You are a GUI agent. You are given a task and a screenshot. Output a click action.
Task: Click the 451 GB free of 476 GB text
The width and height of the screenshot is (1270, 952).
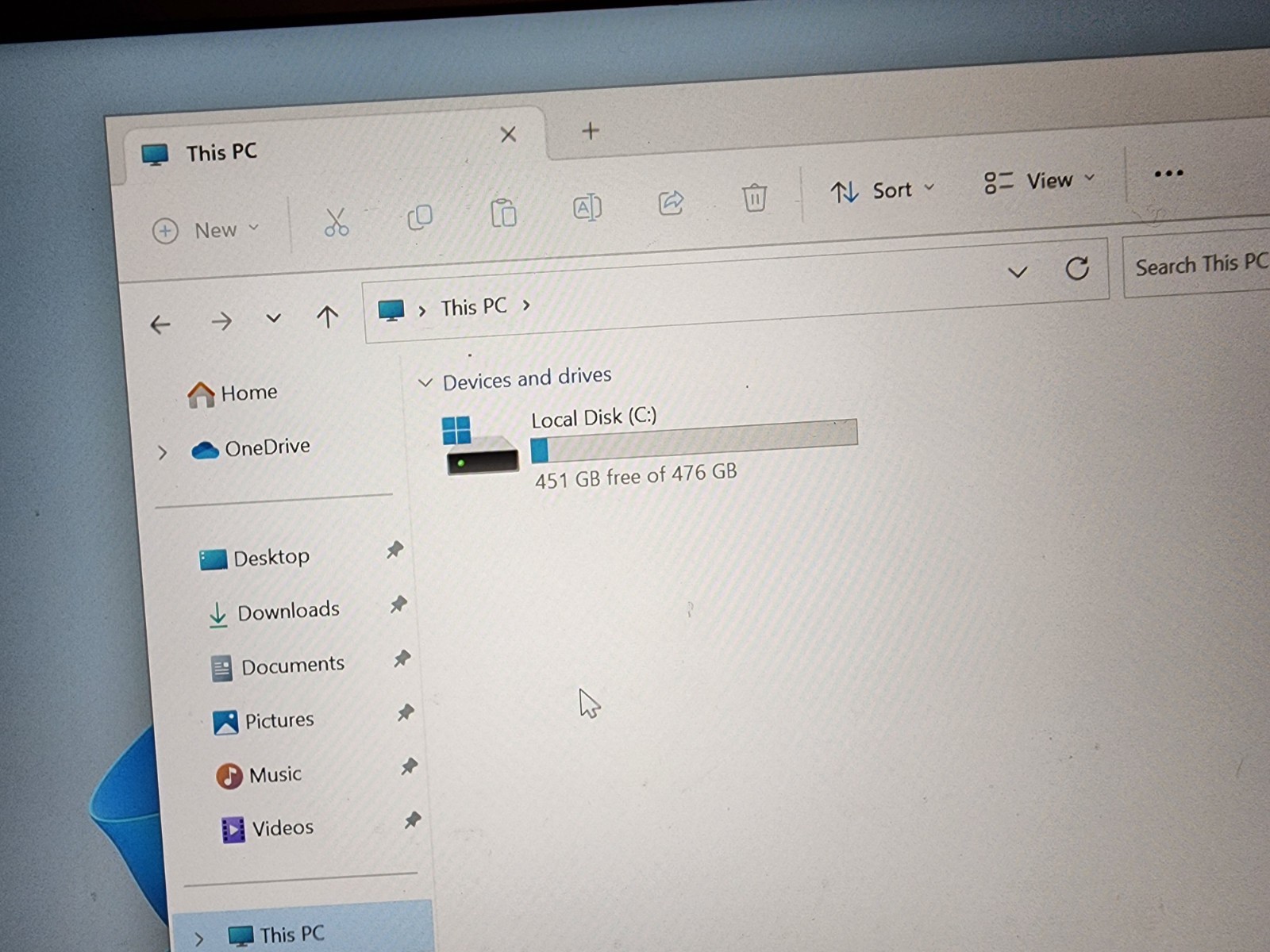point(636,476)
